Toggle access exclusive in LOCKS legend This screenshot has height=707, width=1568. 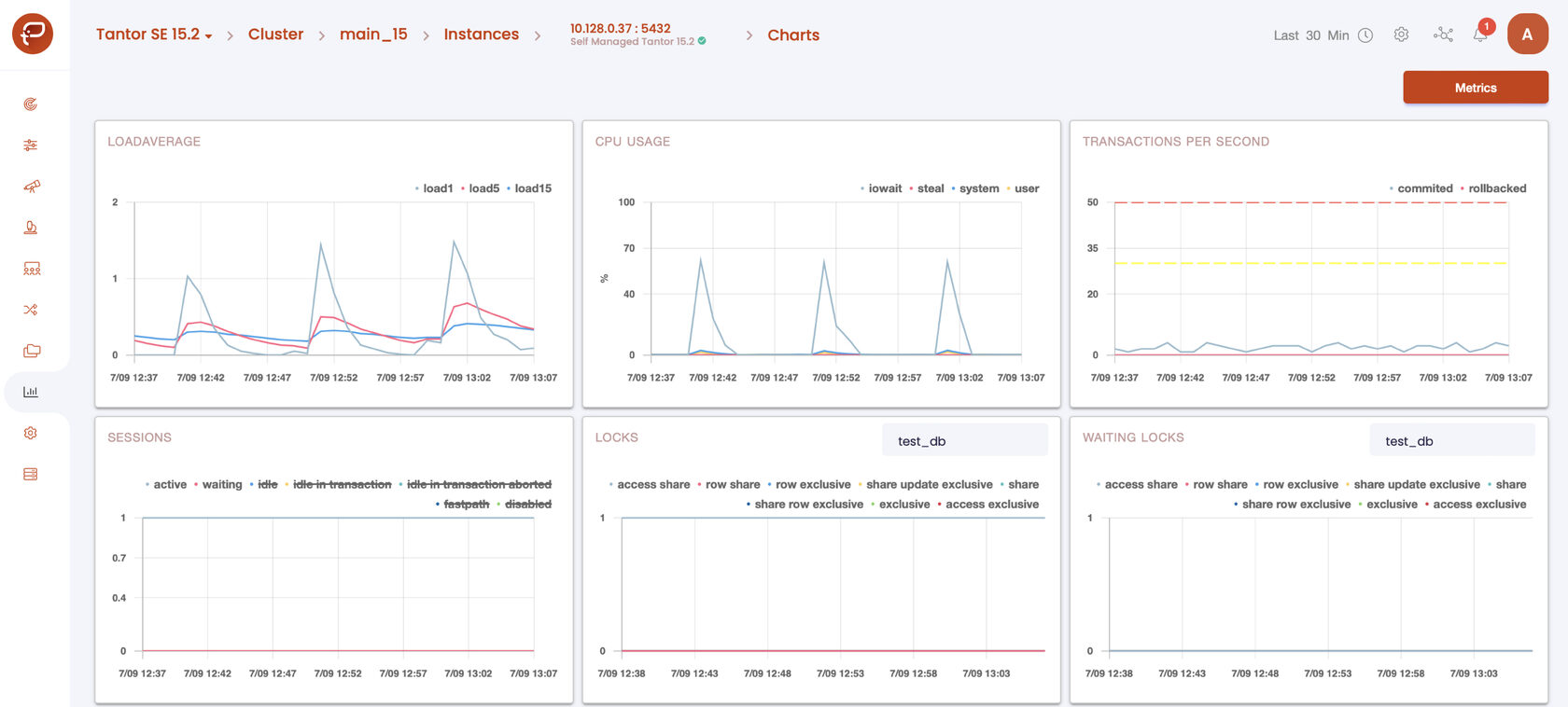988,505
